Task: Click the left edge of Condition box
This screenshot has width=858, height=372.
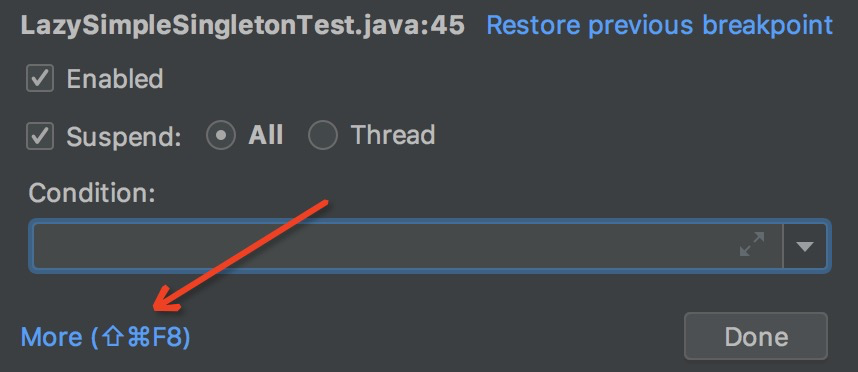Action: click(34, 246)
